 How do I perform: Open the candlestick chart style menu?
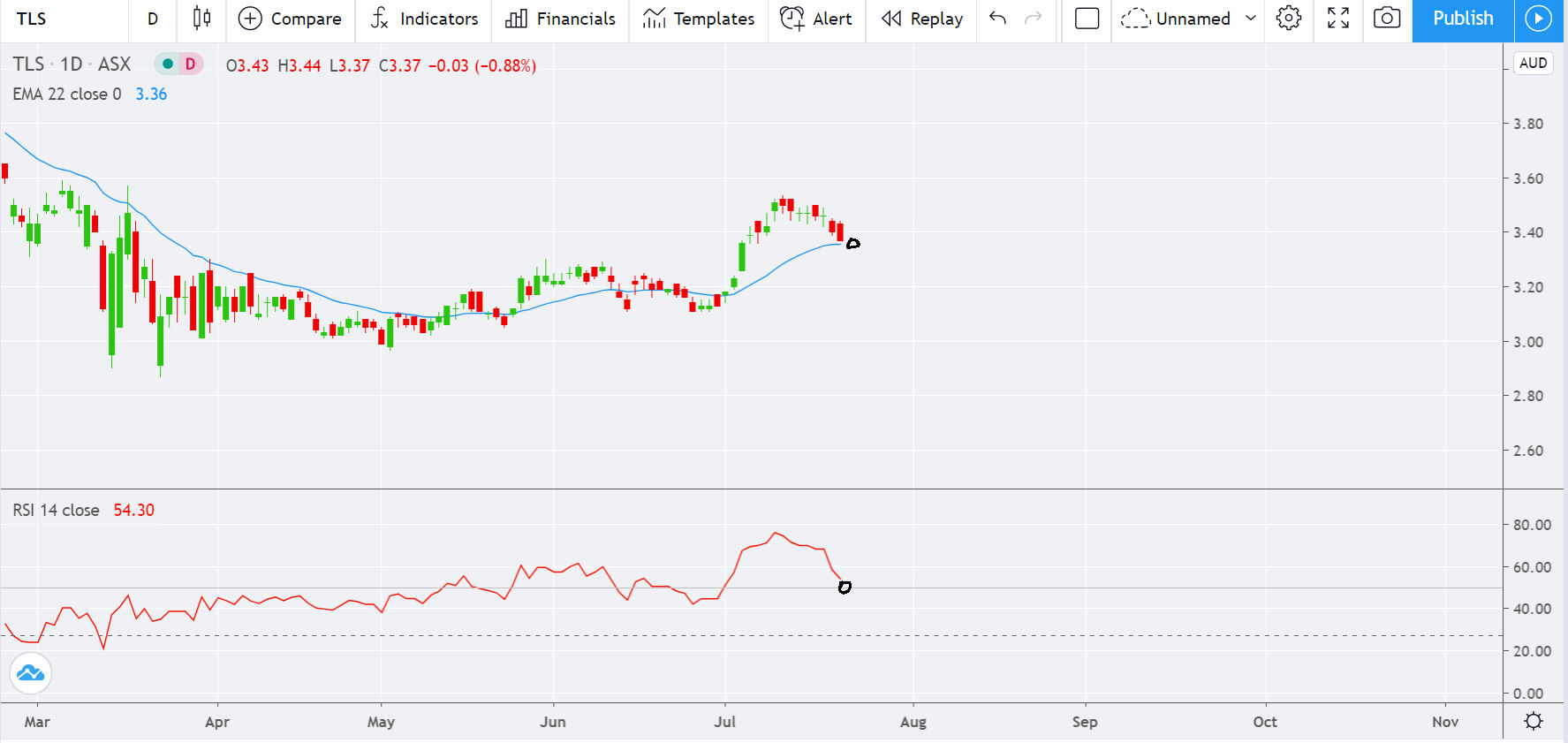[201, 19]
